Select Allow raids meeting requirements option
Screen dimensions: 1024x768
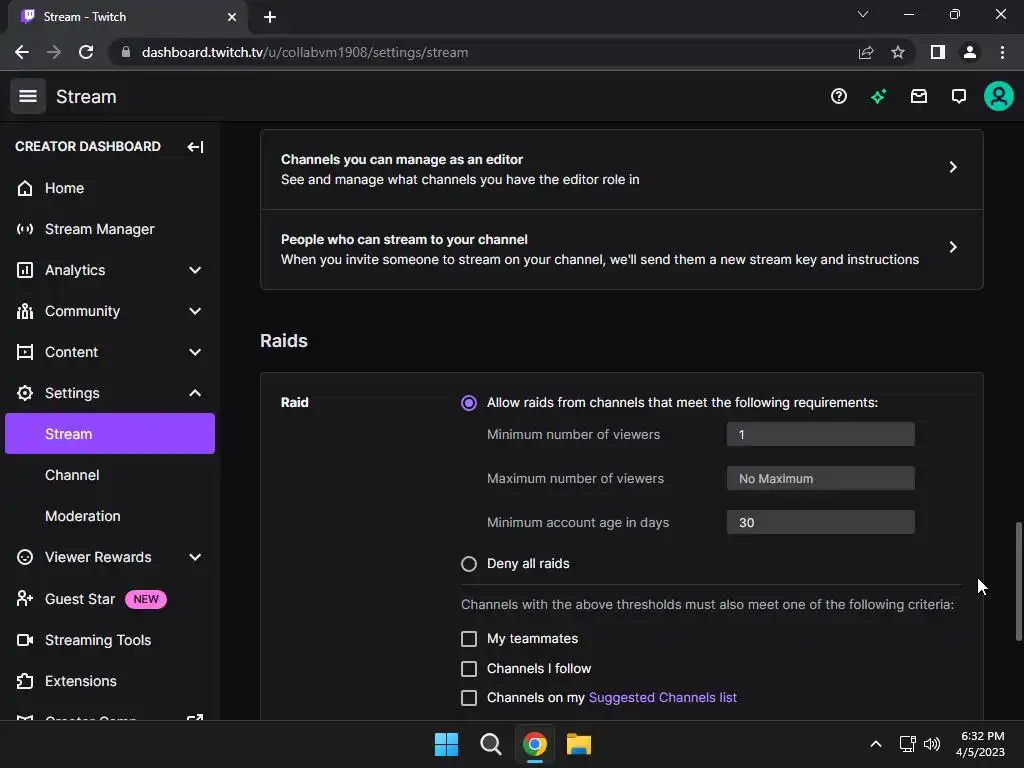[x=469, y=403]
